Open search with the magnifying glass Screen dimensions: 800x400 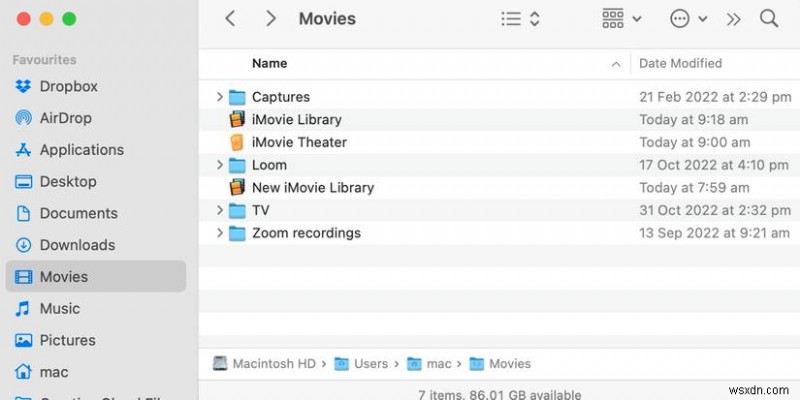point(769,19)
